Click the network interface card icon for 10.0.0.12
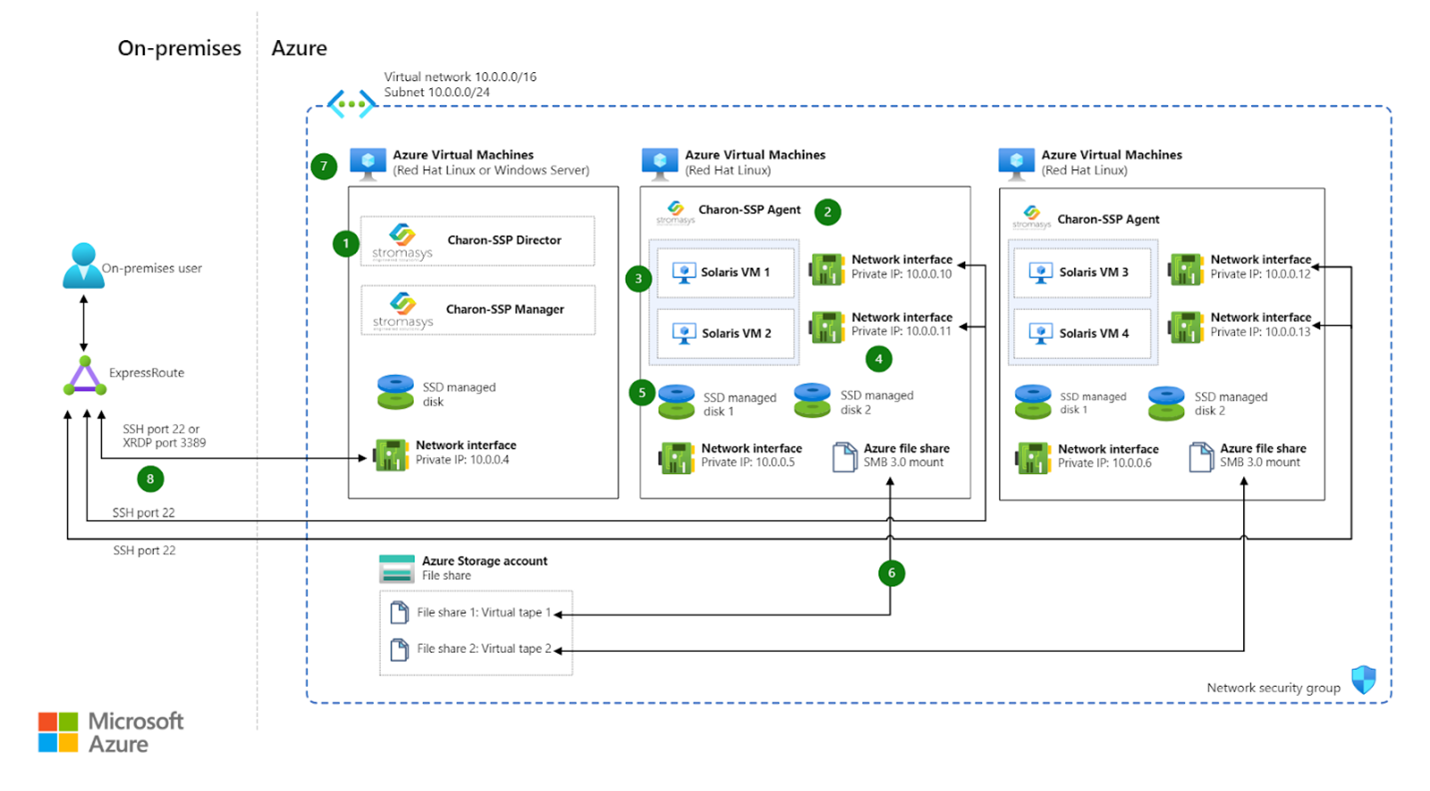 (x=1186, y=267)
